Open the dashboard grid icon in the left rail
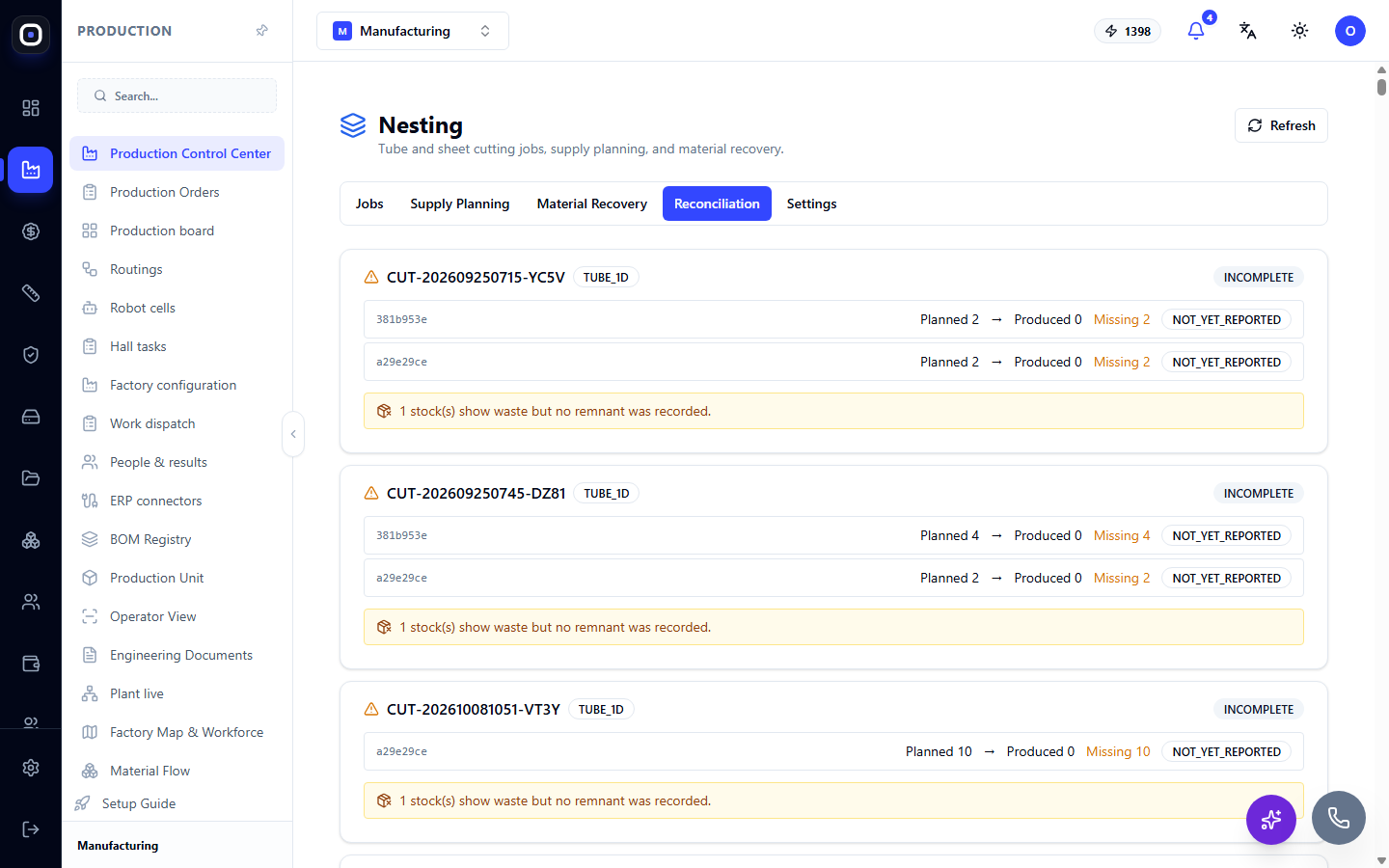The image size is (1389, 868). tap(31, 108)
